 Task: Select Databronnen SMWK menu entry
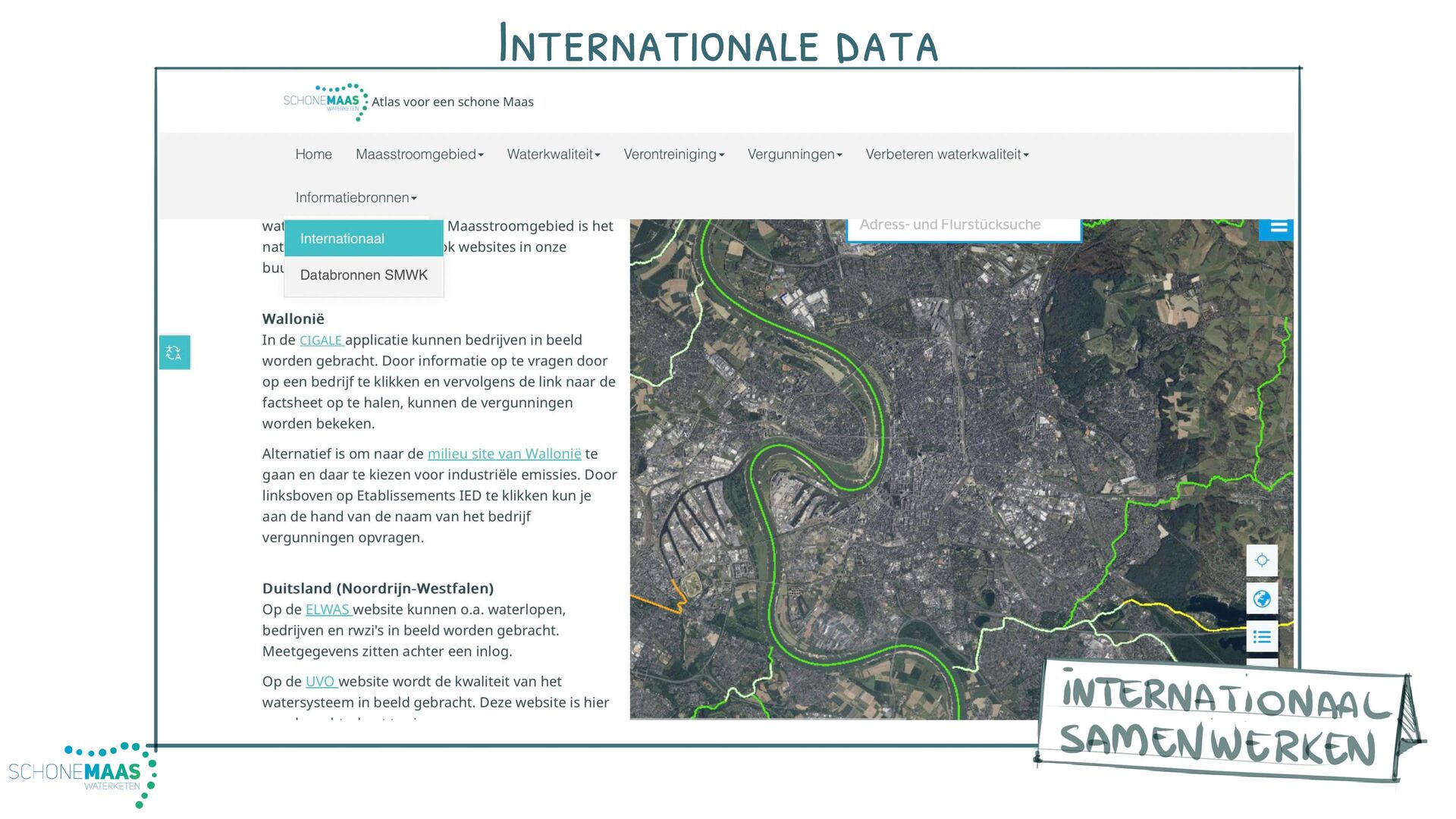coord(363,275)
